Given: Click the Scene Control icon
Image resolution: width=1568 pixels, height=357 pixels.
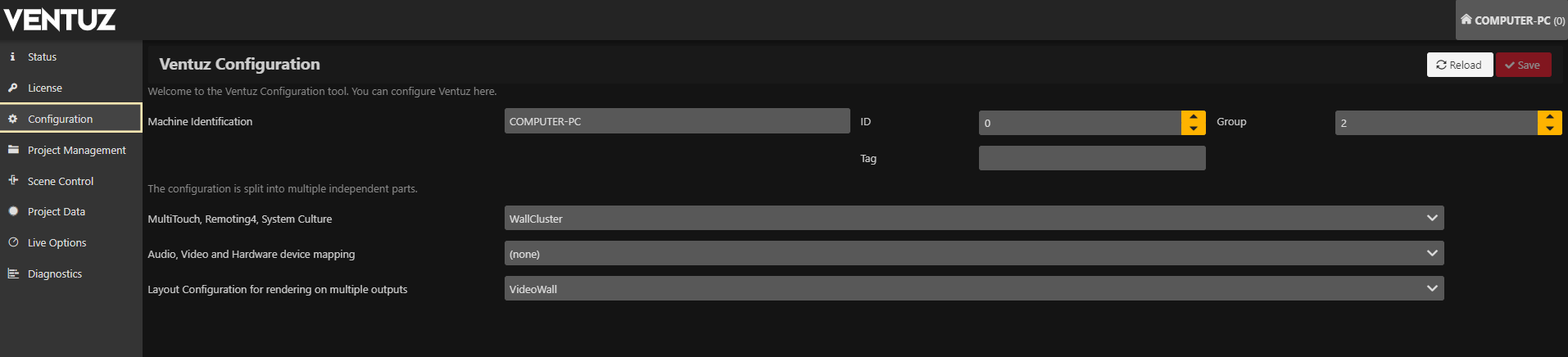Looking at the screenshot, I should pyautogui.click(x=13, y=180).
